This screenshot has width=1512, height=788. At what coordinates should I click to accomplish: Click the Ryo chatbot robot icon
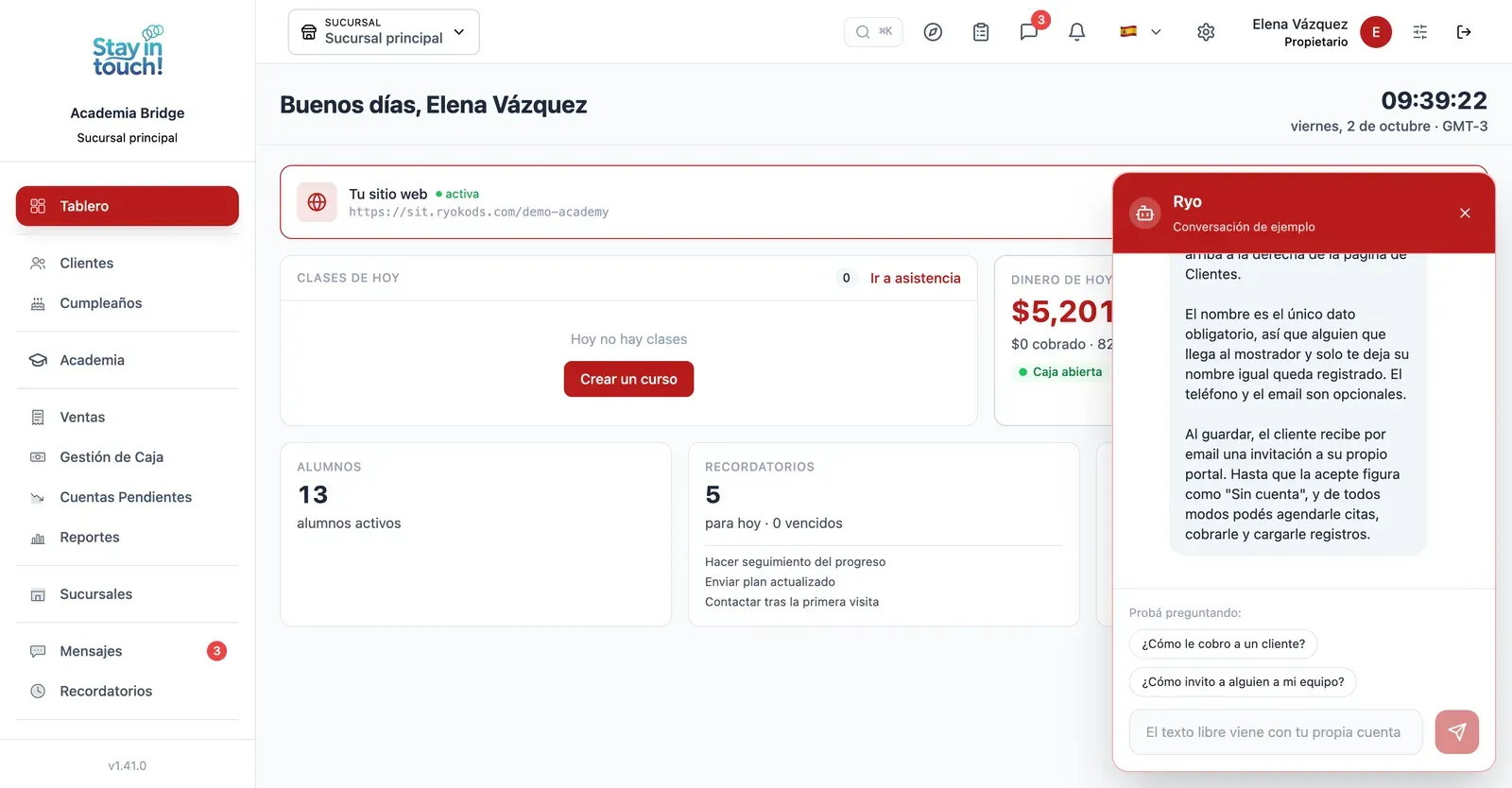pyautogui.click(x=1144, y=214)
